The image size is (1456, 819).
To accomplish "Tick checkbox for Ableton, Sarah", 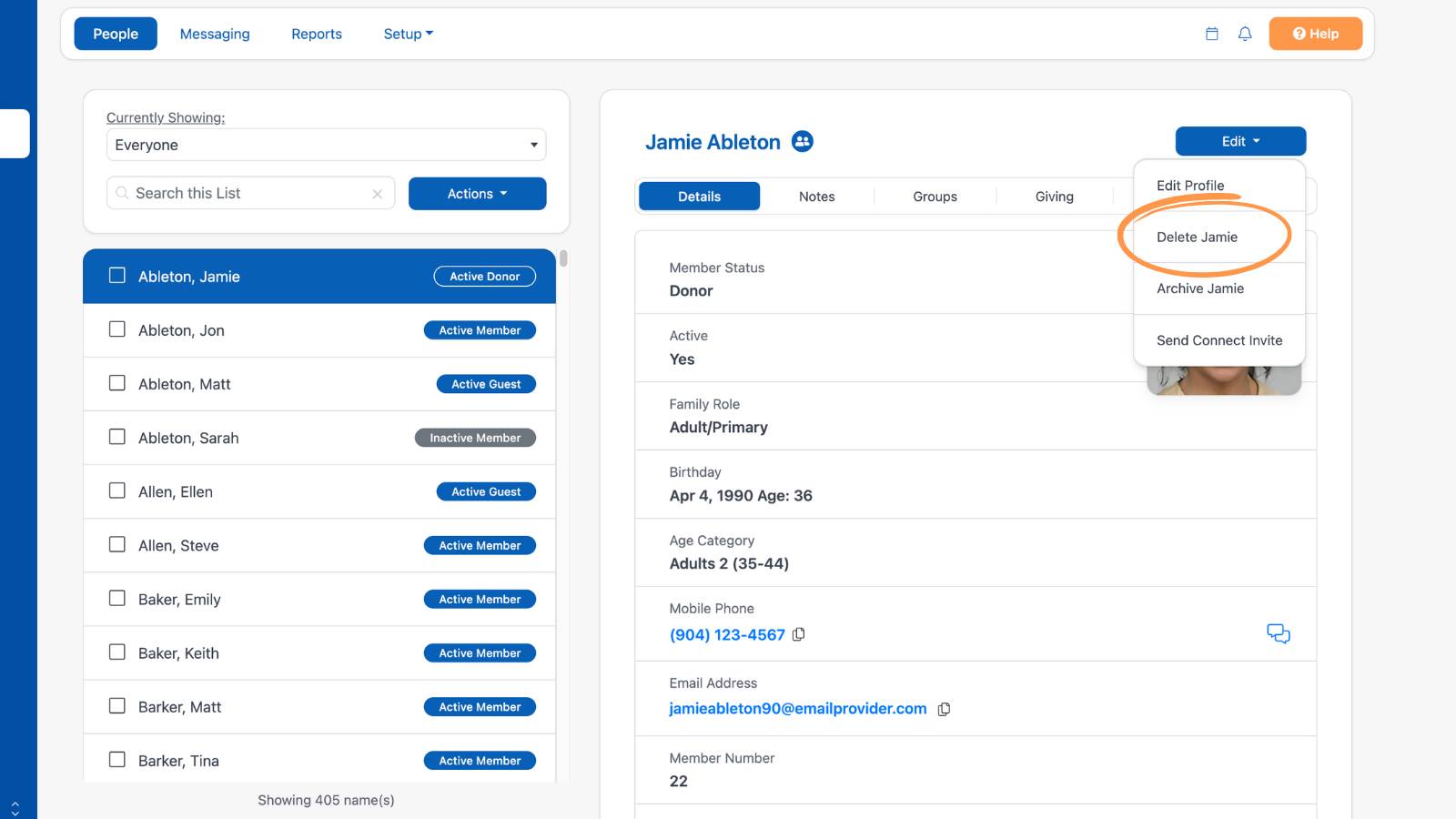I will click(117, 436).
